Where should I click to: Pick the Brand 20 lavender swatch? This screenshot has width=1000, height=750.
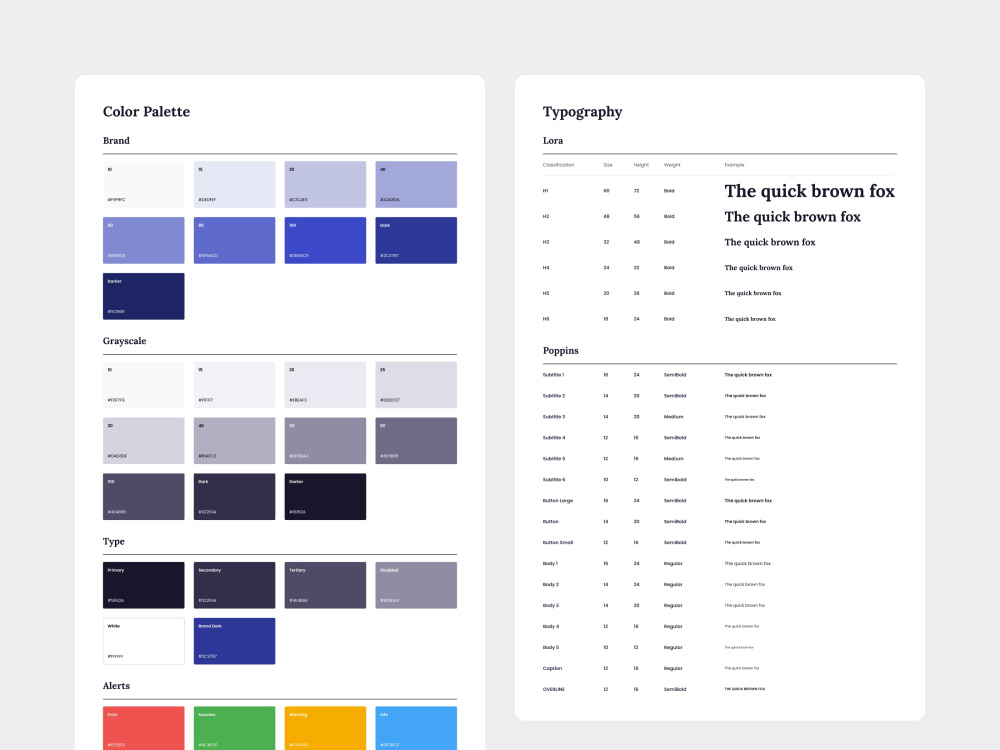click(x=325, y=184)
